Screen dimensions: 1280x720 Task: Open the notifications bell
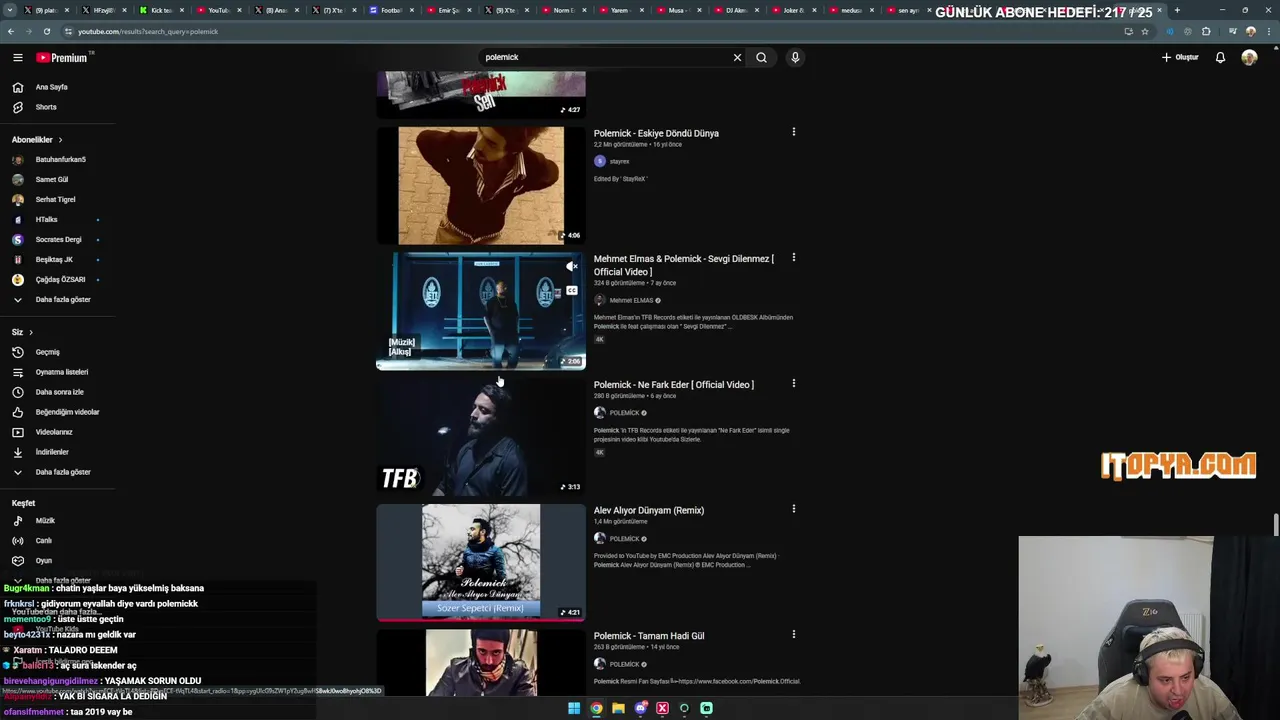point(1220,57)
